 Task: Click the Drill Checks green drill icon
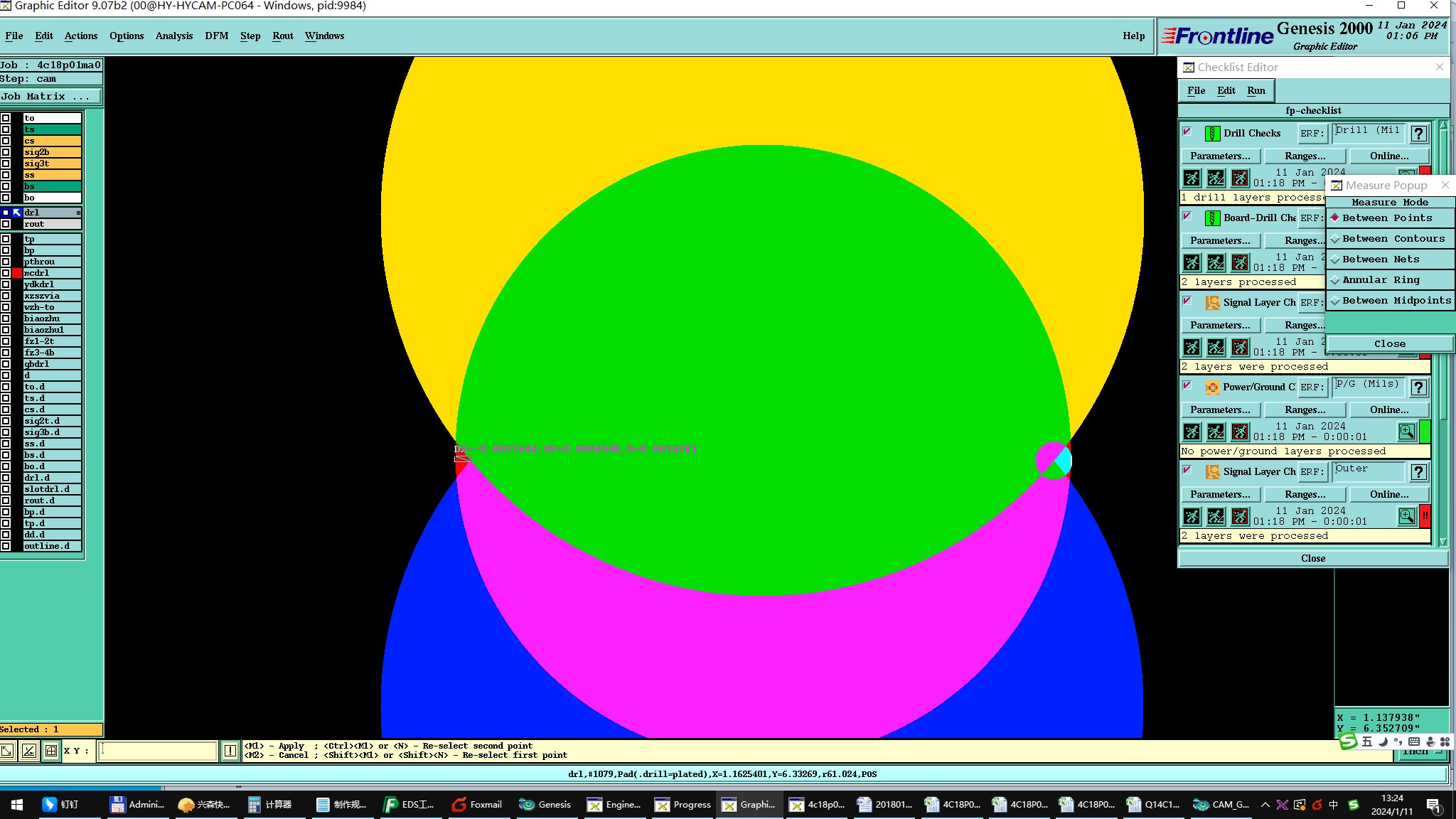(x=1212, y=133)
